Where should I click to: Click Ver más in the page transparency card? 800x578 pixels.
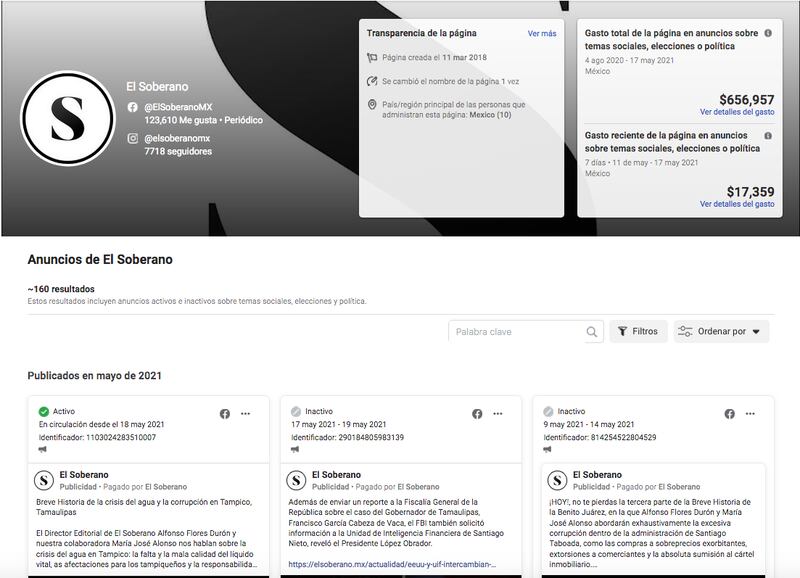(x=542, y=34)
